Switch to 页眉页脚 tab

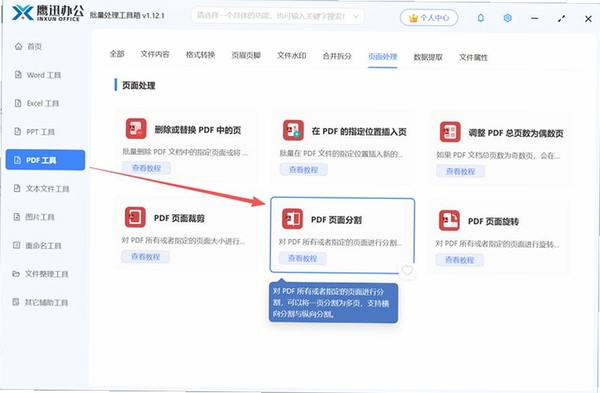tap(246, 55)
